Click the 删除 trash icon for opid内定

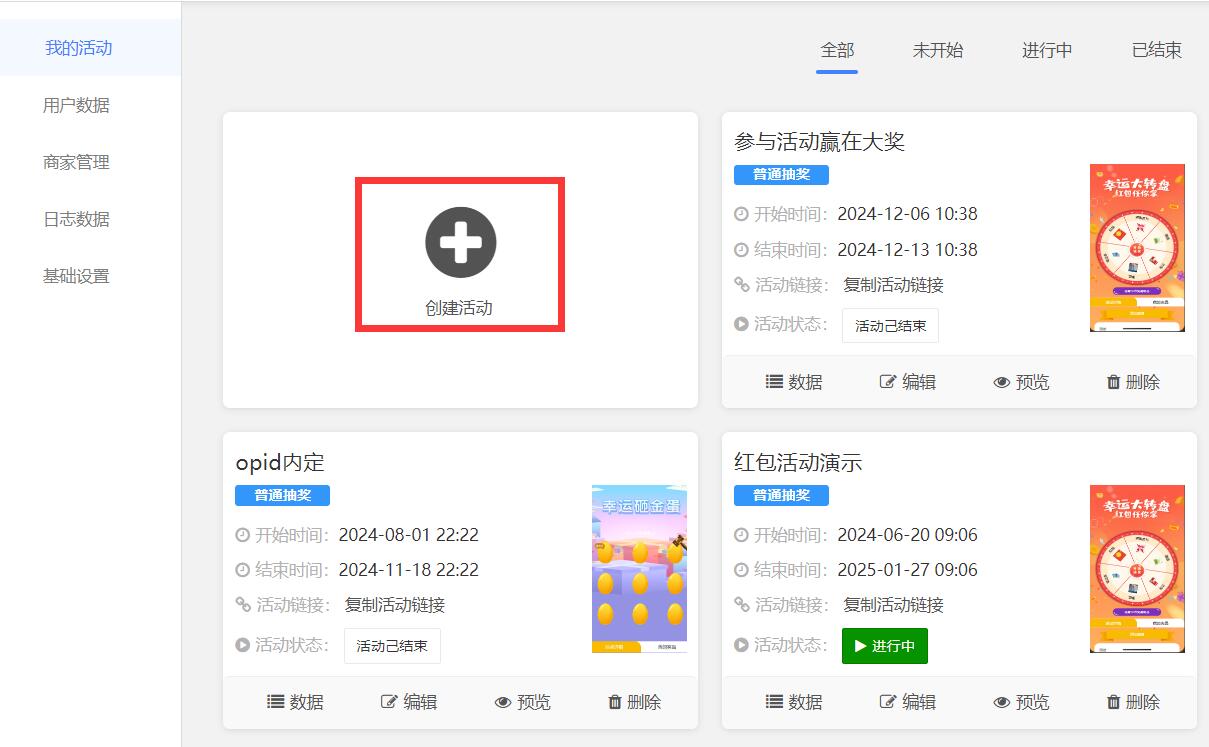[615, 701]
